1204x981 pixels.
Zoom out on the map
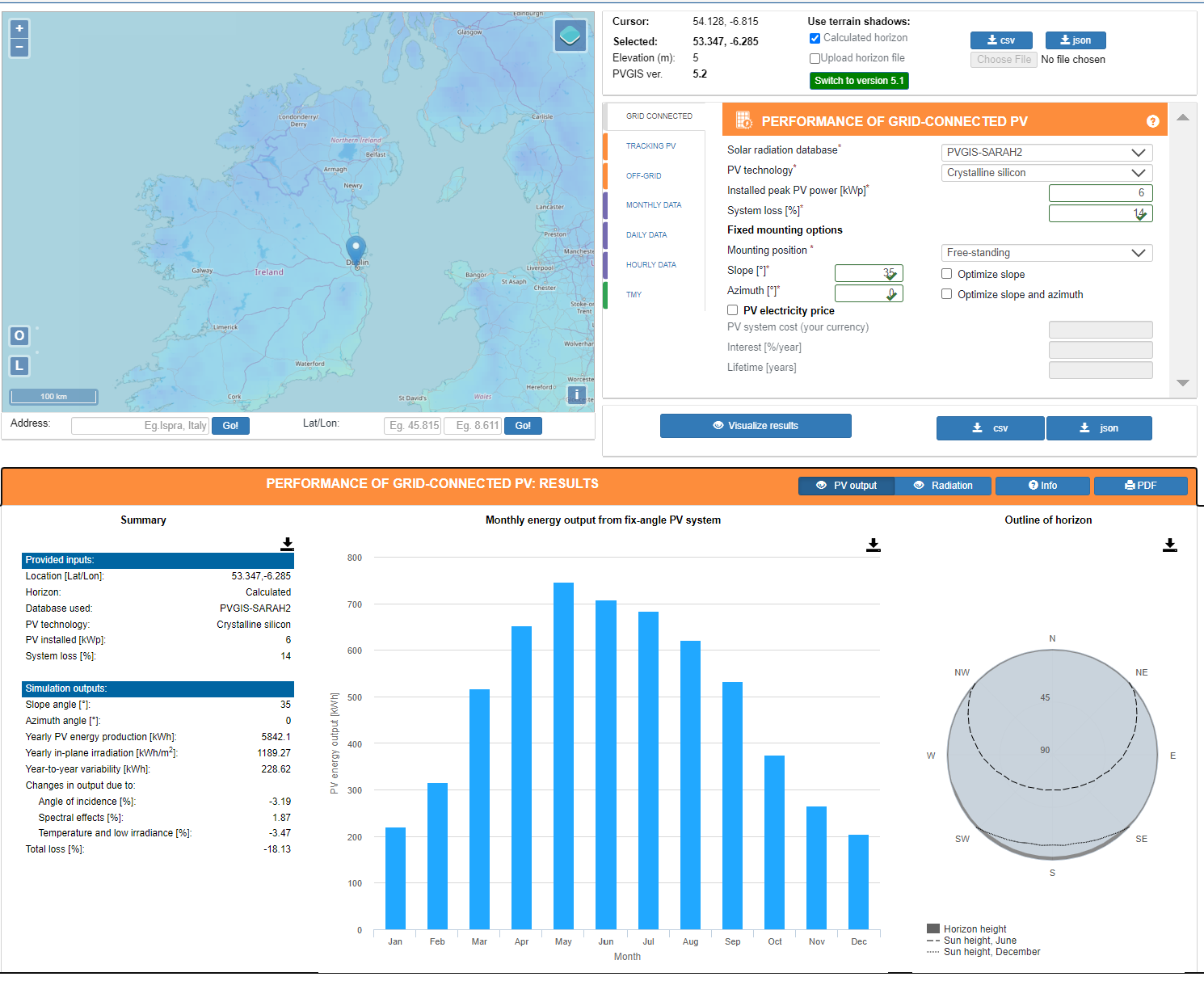[x=19, y=48]
